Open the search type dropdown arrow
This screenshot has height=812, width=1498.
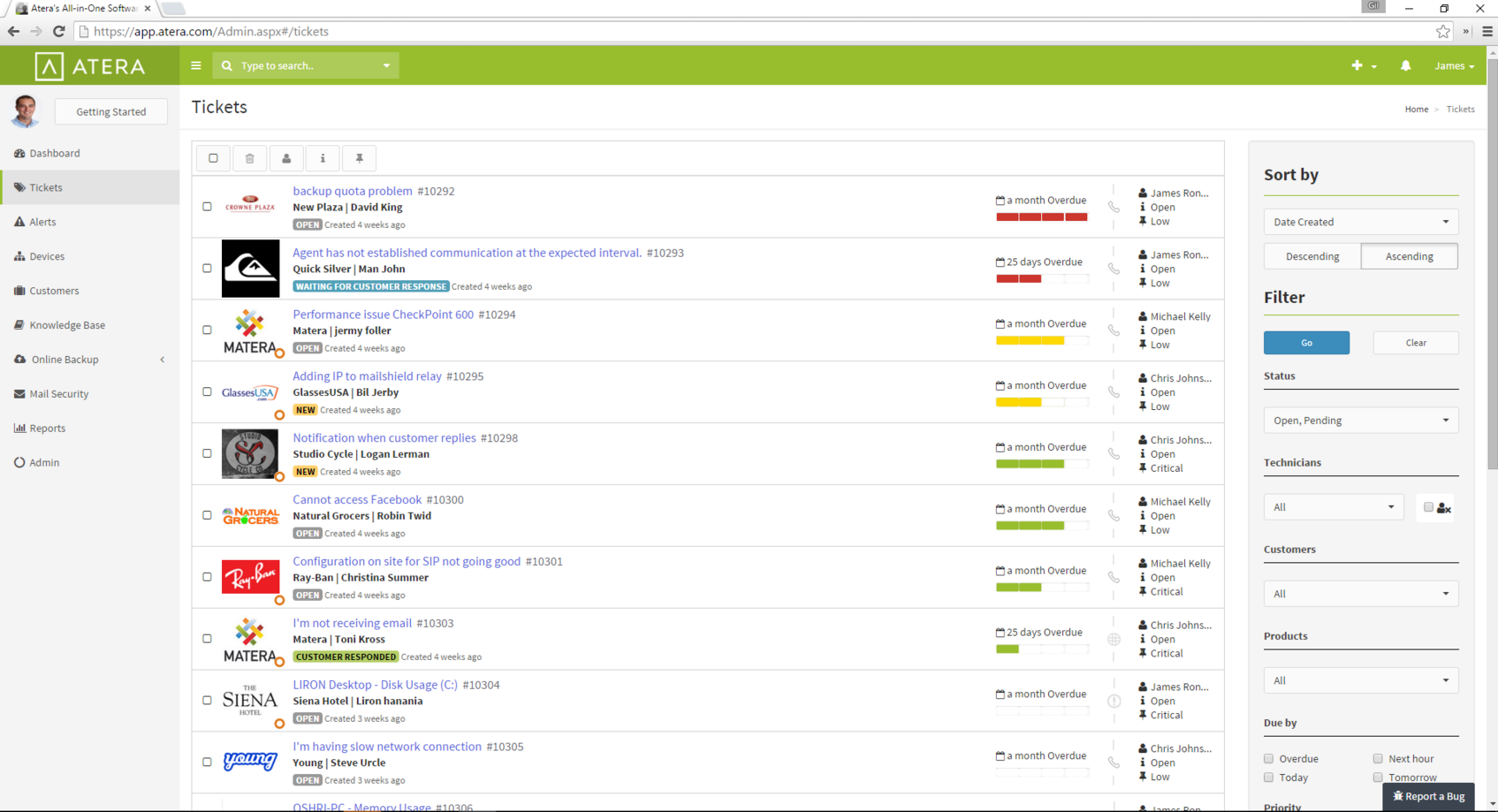click(386, 66)
